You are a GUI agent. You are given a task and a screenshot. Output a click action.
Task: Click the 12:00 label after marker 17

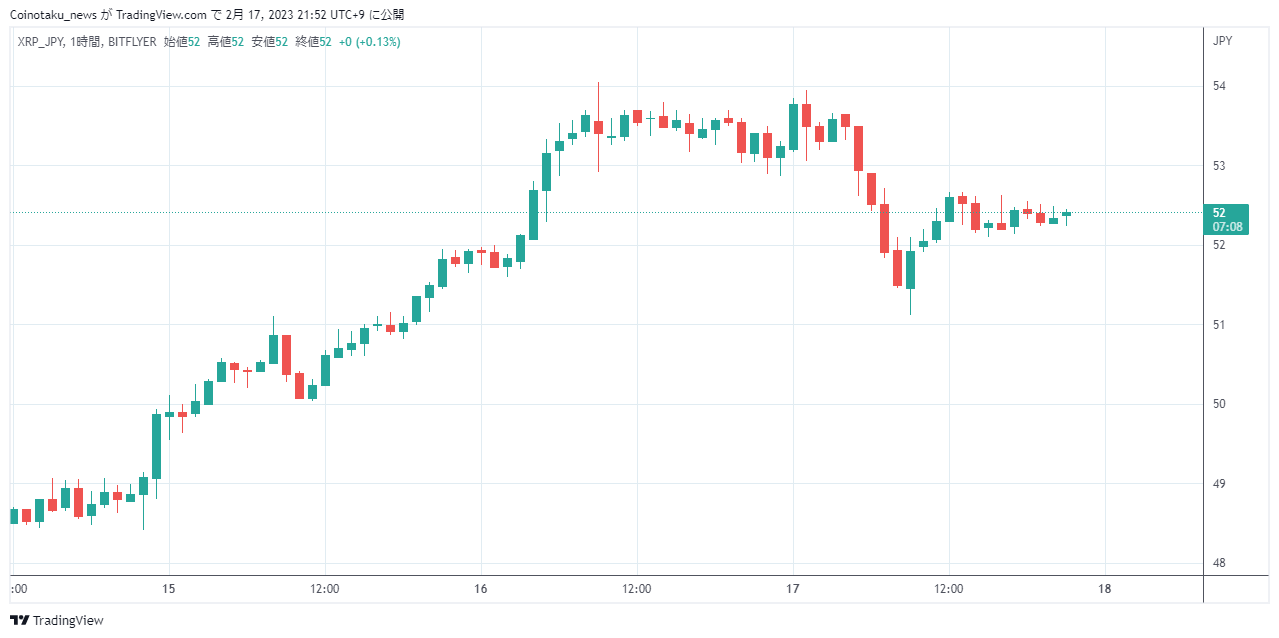[948, 589]
